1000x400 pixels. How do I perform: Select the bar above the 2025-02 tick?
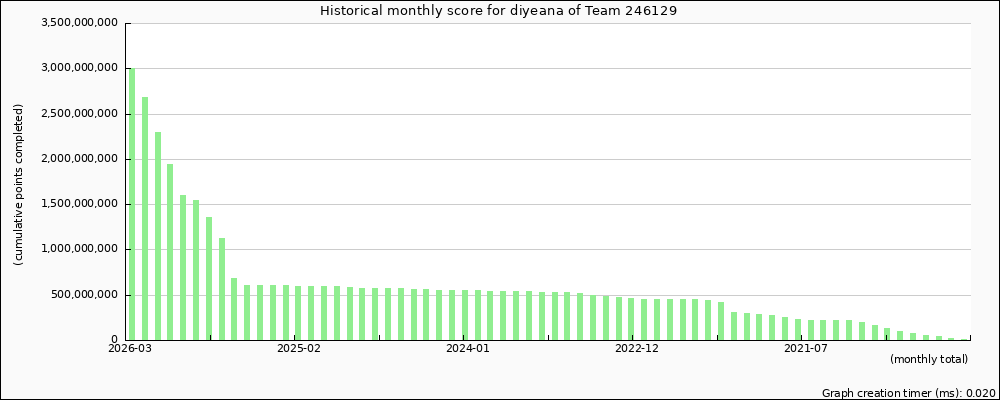(299, 313)
